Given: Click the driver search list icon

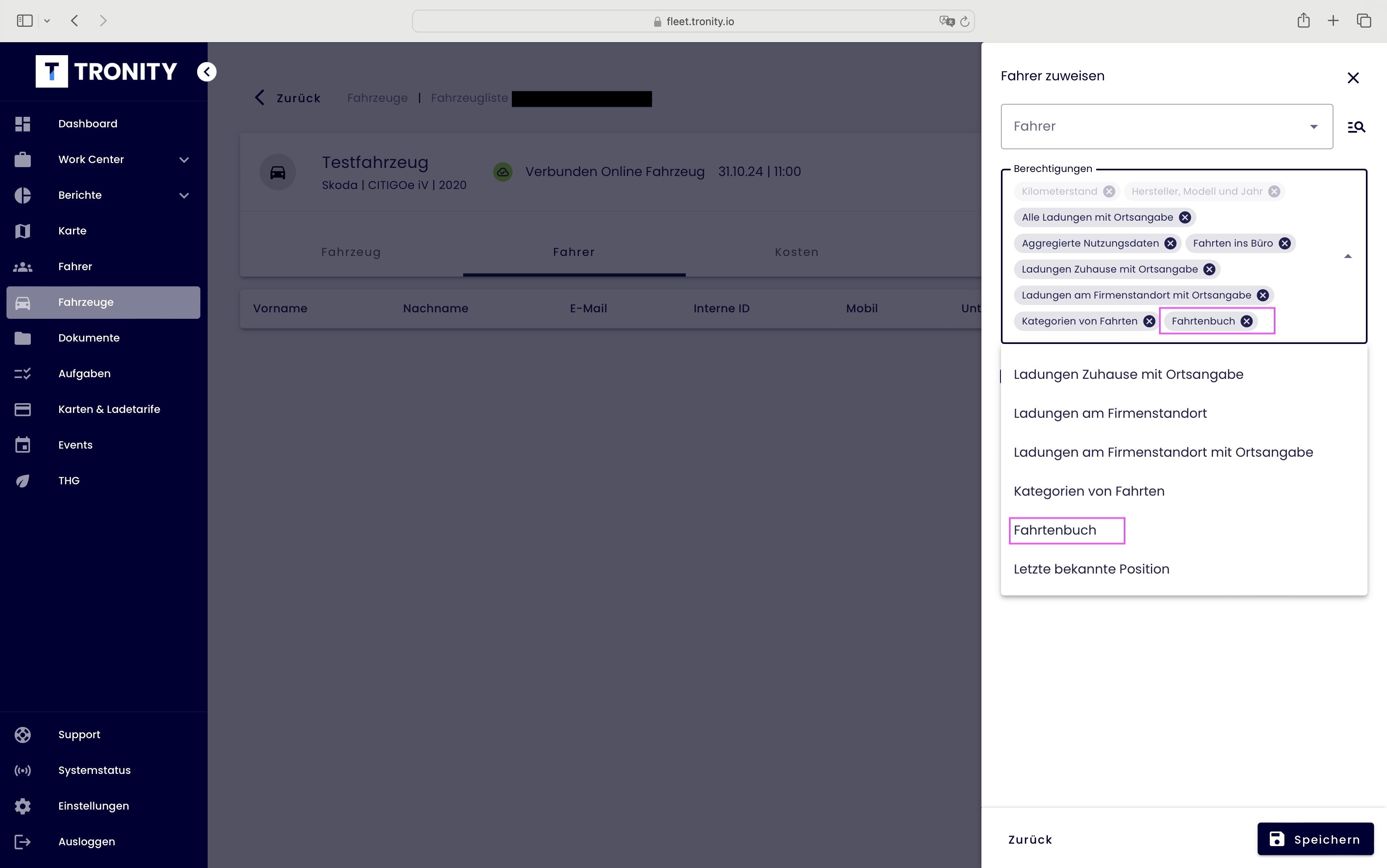Looking at the screenshot, I should pyautogui.click(x=1356, y=127).
